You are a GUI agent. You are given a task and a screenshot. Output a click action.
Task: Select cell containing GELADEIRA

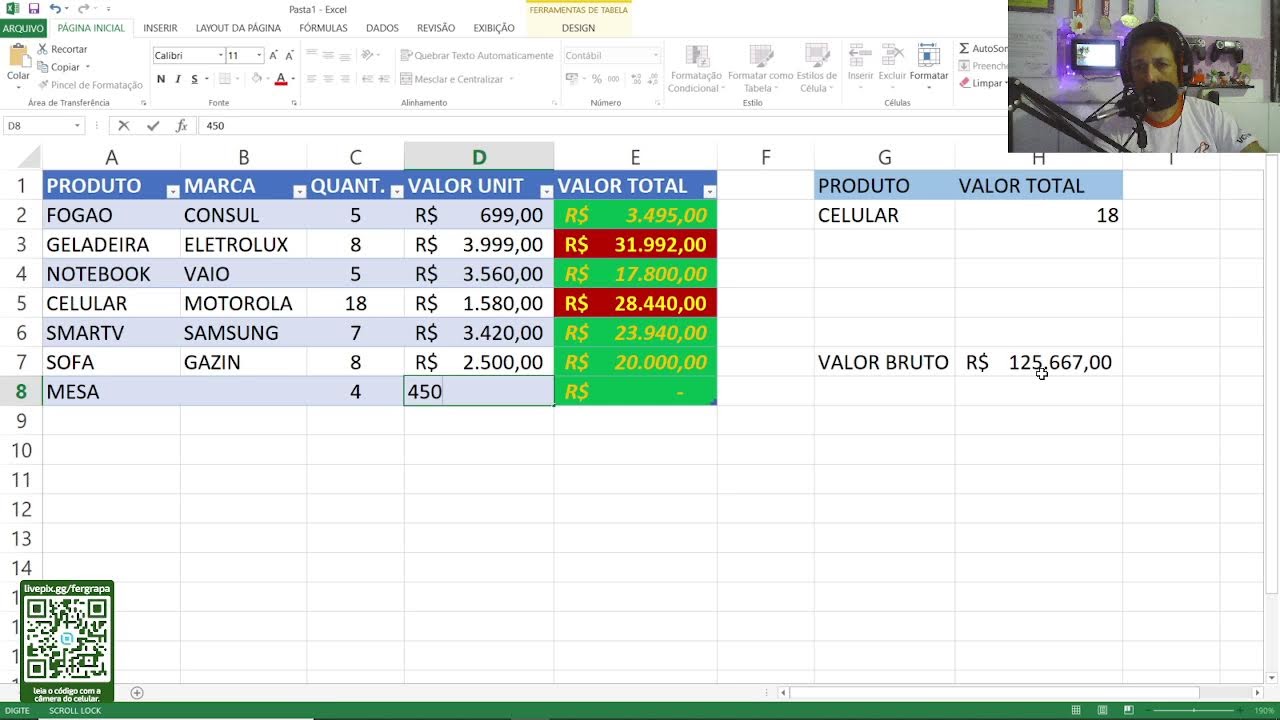(x=111, y=245)
